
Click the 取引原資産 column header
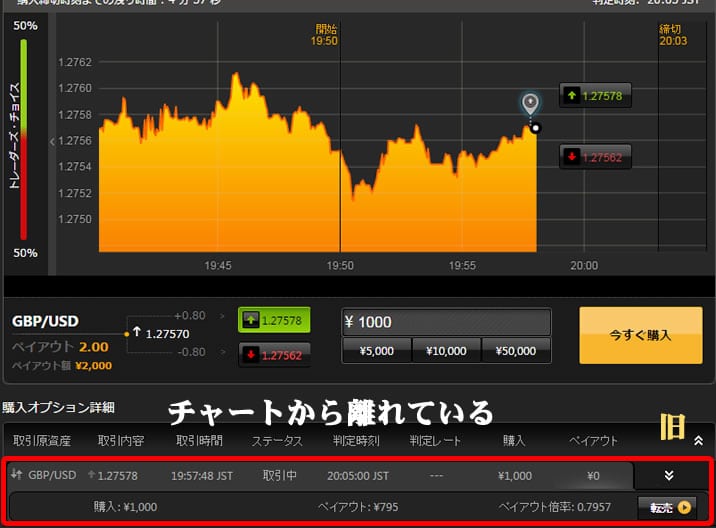click(42, 441)
